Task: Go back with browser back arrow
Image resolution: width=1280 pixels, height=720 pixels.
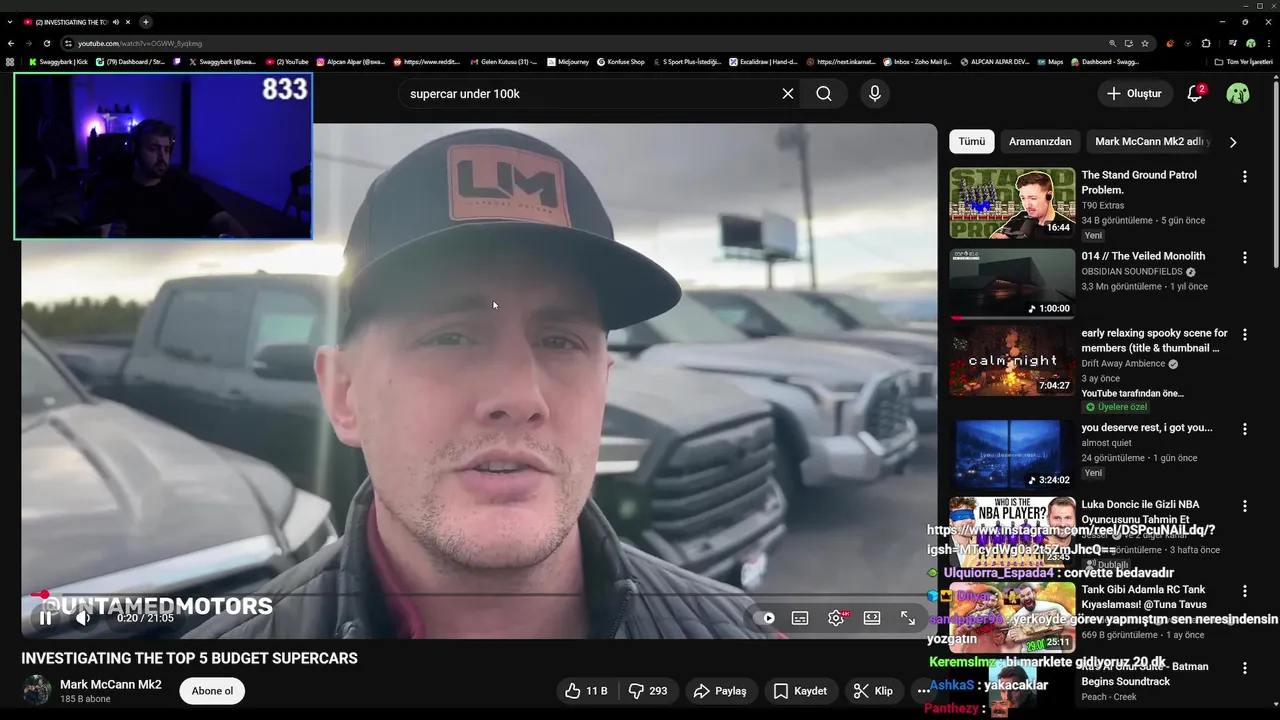Action: pyautogui.click(x=11, y=43)
